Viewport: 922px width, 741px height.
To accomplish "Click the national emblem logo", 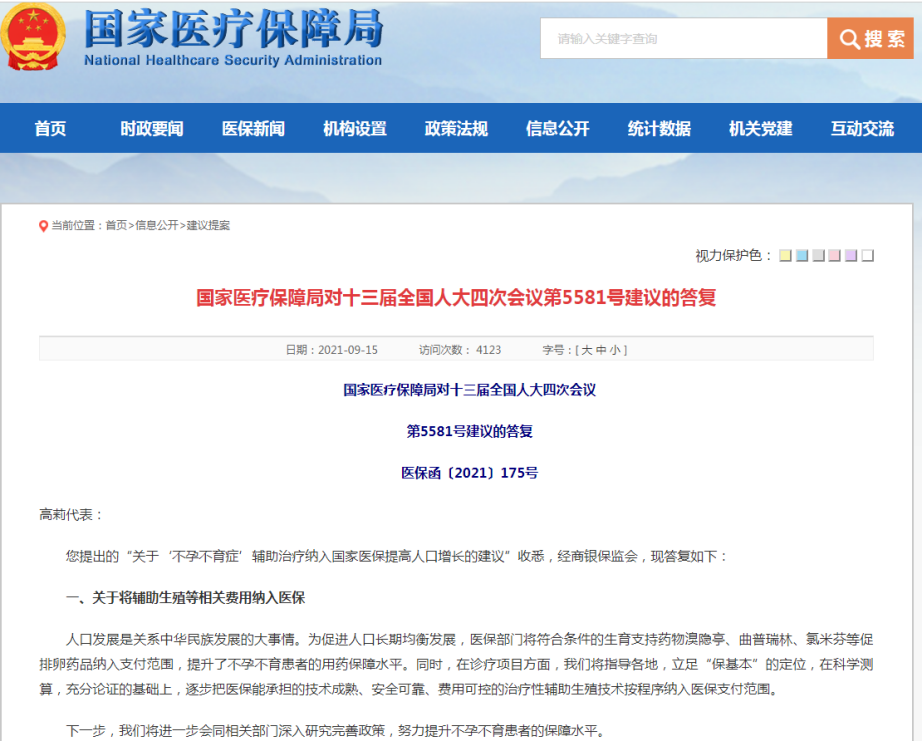I will pos(32,37).
